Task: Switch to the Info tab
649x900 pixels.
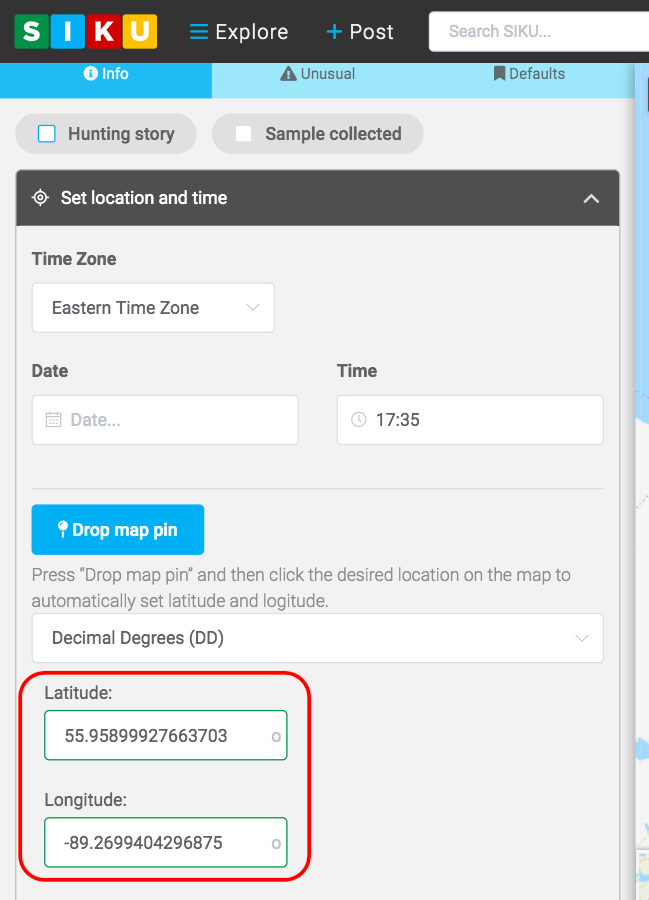Action: click(106, 74)
